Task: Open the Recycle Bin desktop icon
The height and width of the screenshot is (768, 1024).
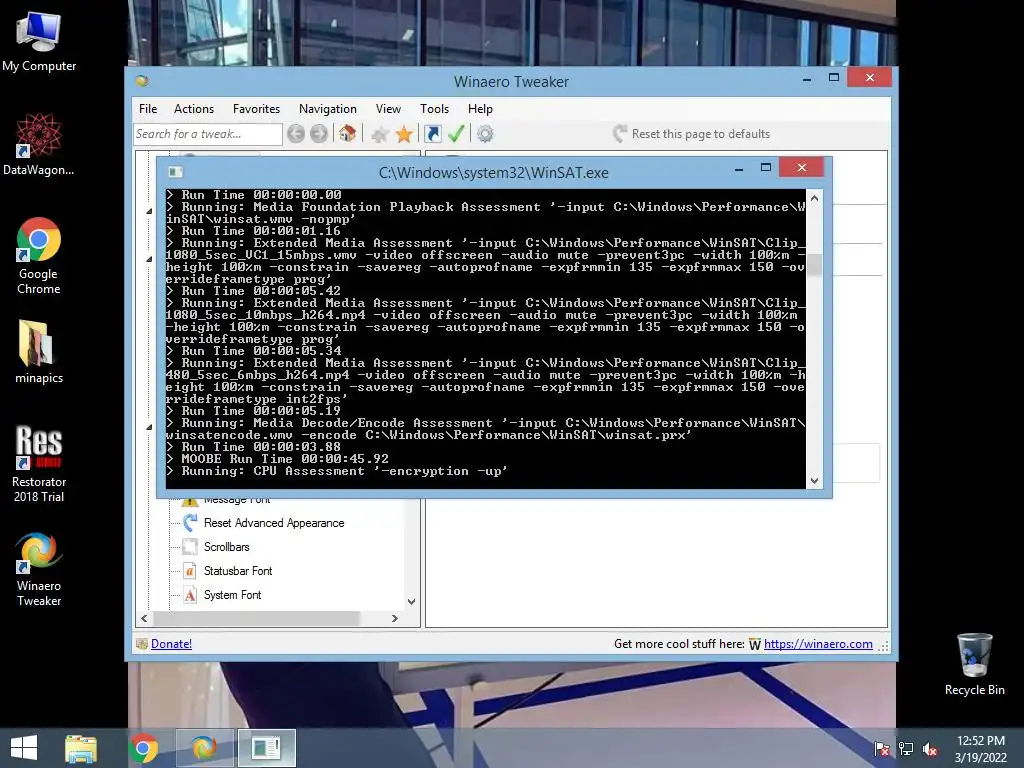Action: [x=974, y=664]
